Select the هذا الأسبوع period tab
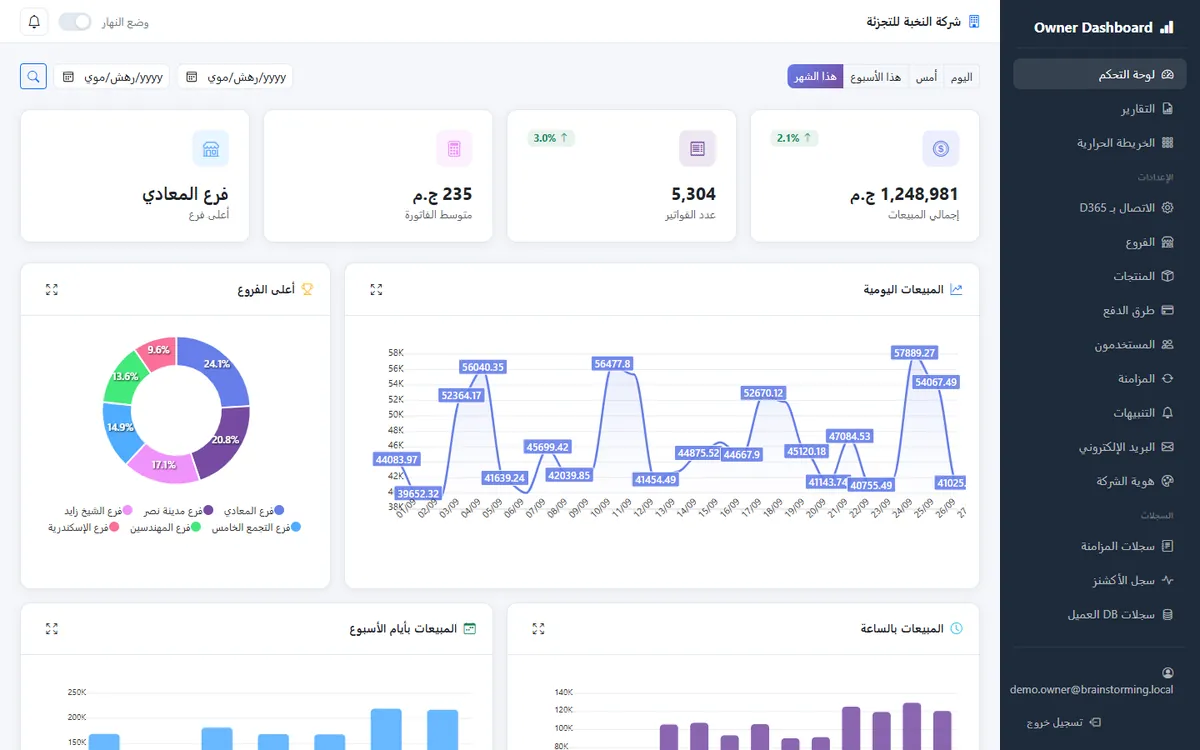This screenshot has width=1200, height=750. 875,77
